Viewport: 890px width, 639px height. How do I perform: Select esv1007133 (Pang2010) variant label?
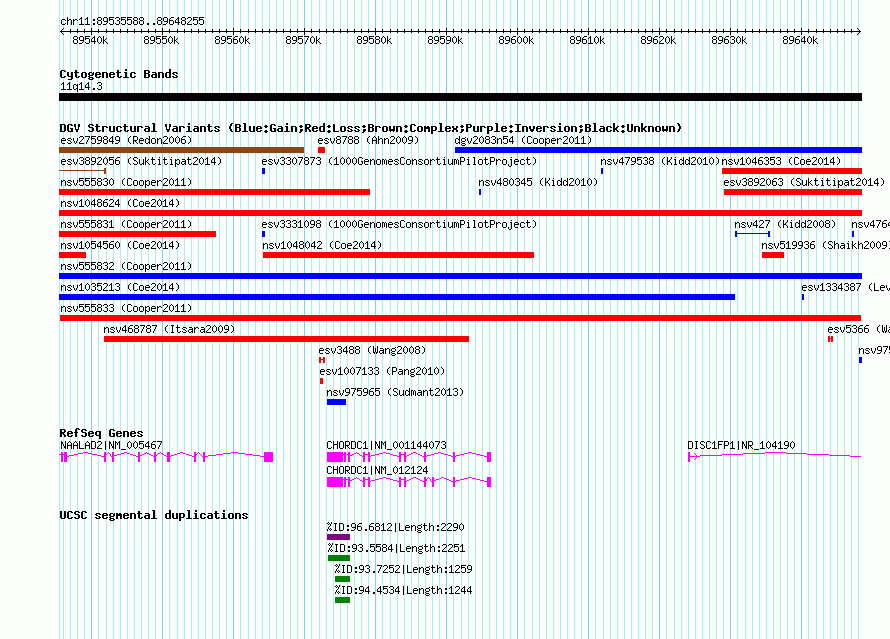(382, 371)
